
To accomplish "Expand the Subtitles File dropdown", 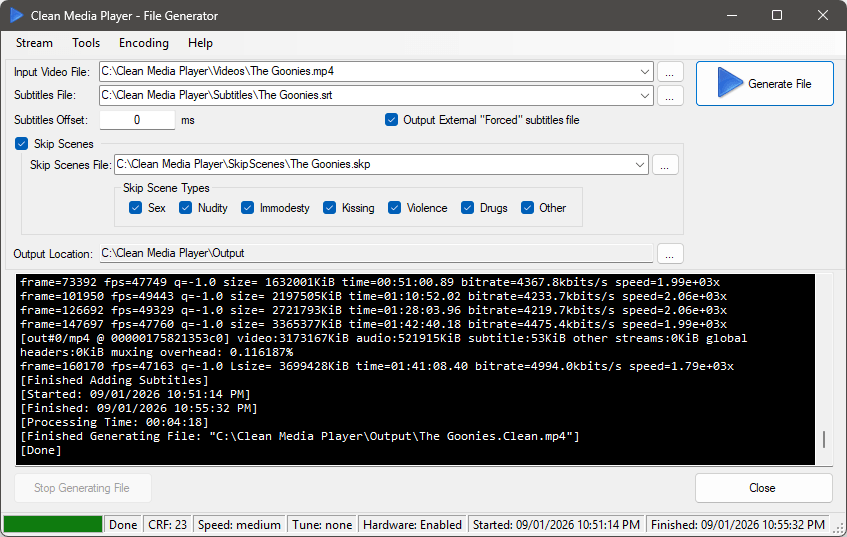I will pos(644,95).
